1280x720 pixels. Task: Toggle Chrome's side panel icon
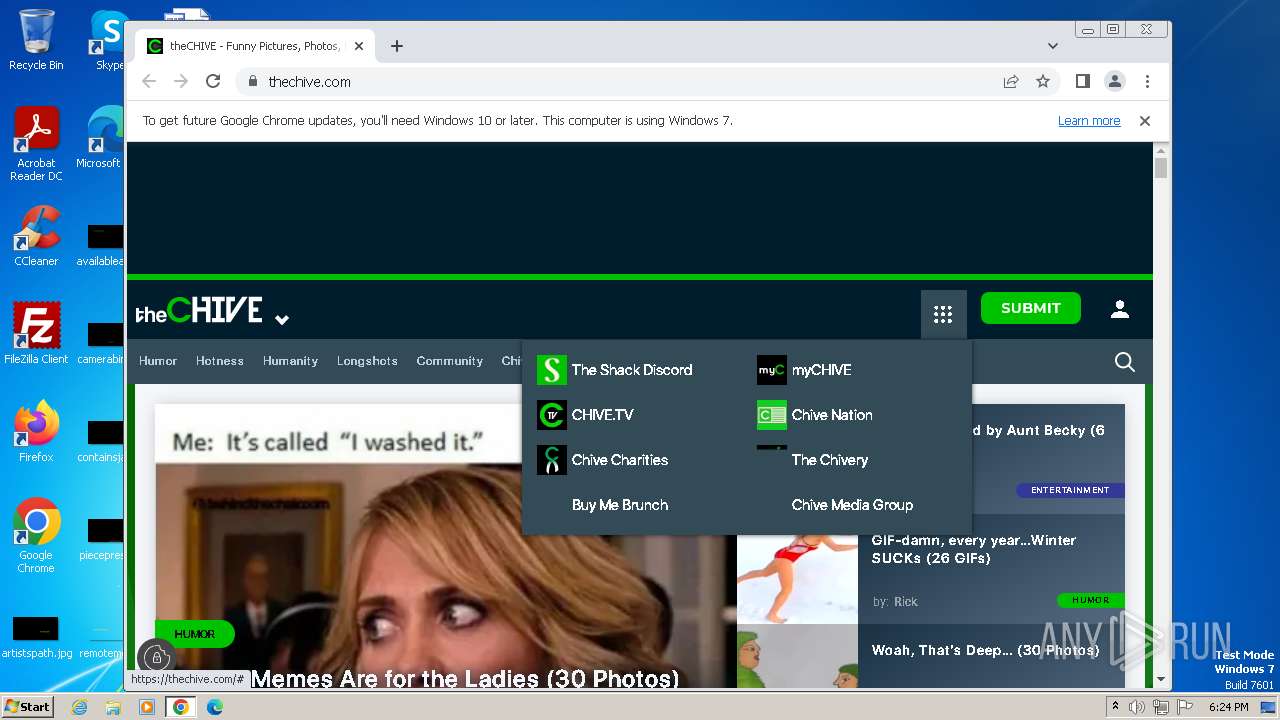[1083, 81]
